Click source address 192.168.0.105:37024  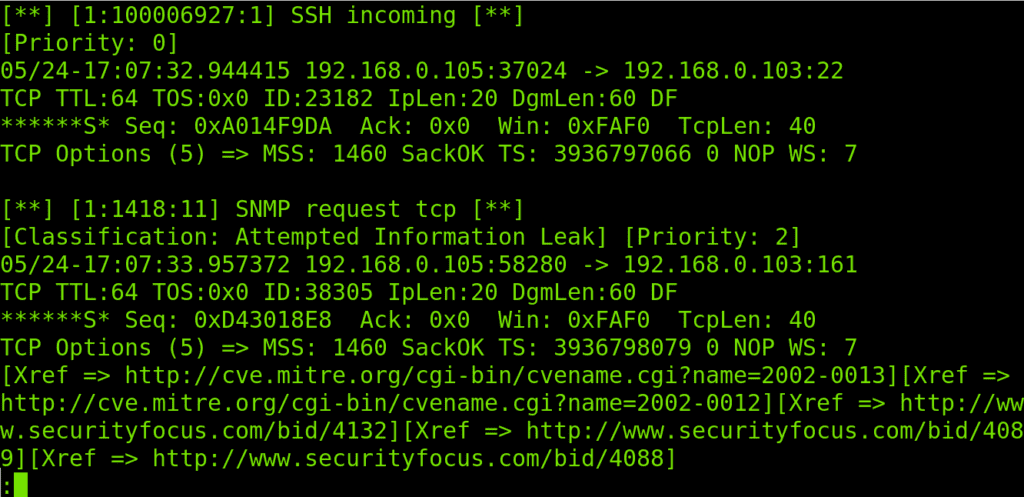coord(435,72)
